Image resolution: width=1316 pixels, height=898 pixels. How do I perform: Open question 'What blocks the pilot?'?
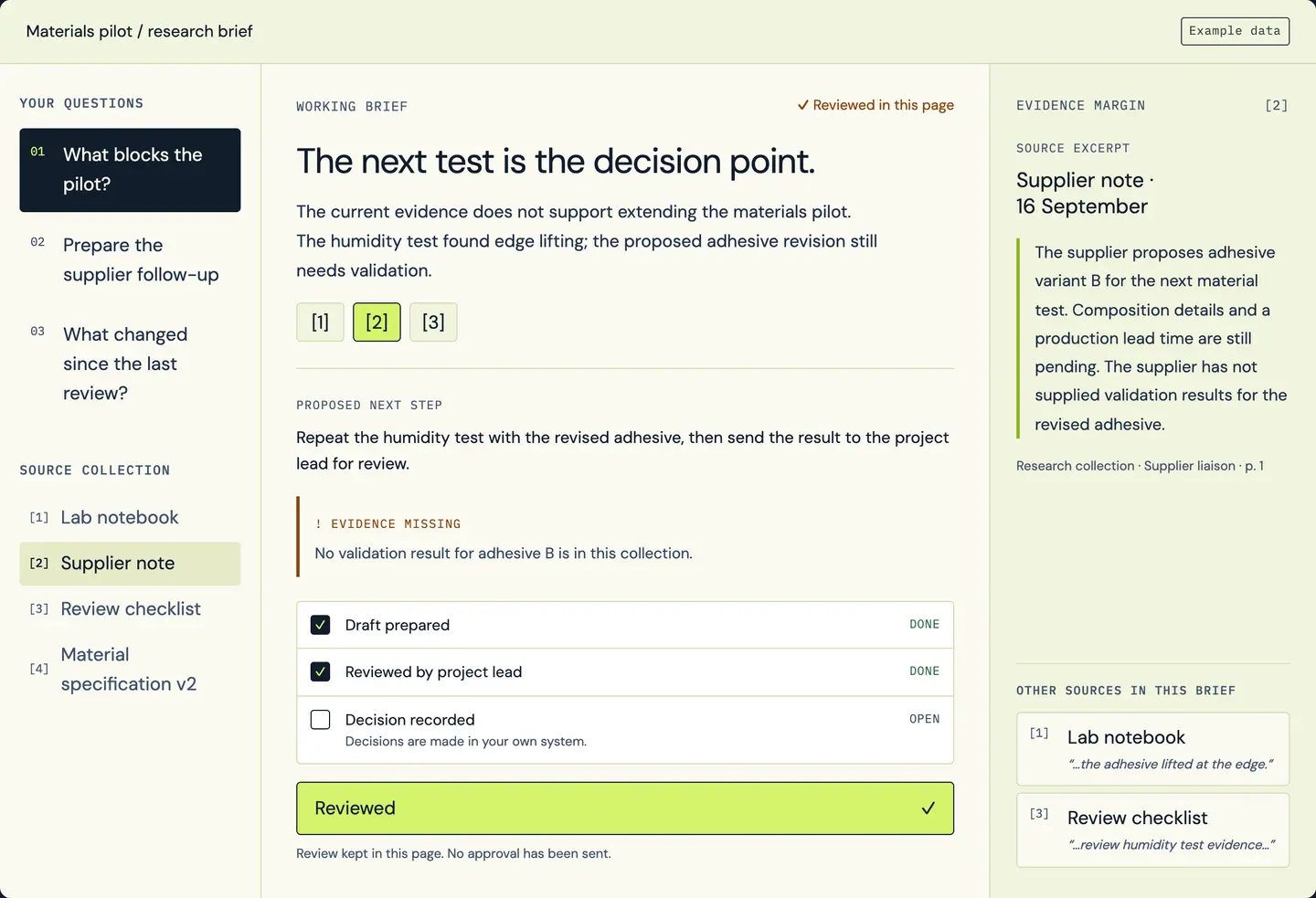[130, 170]
